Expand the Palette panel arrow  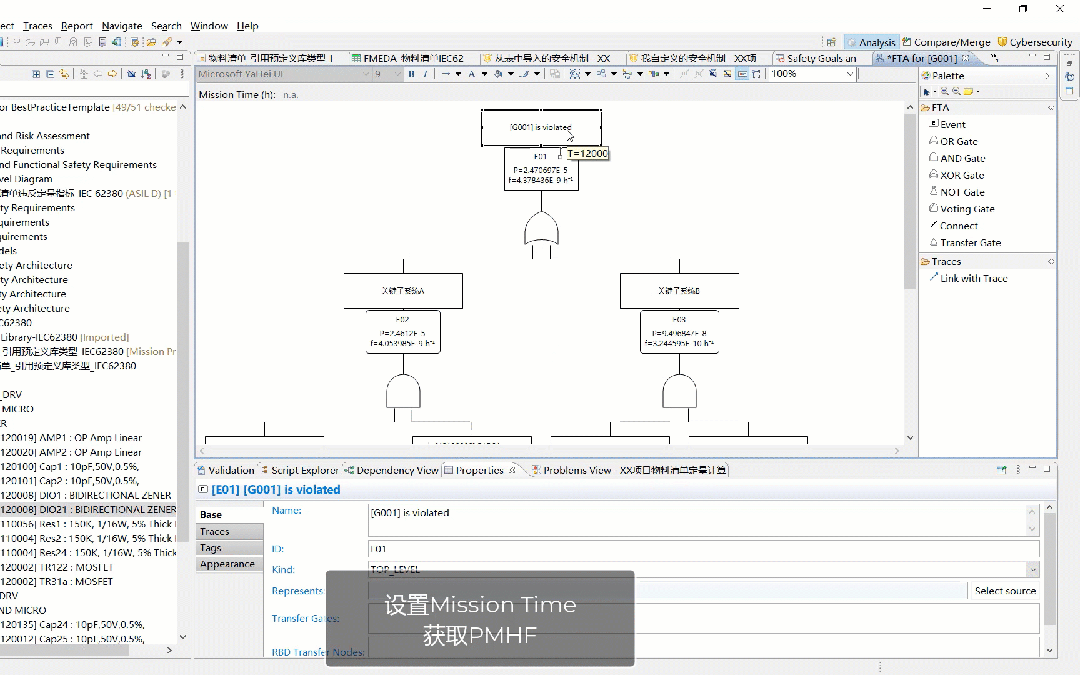1048,76
